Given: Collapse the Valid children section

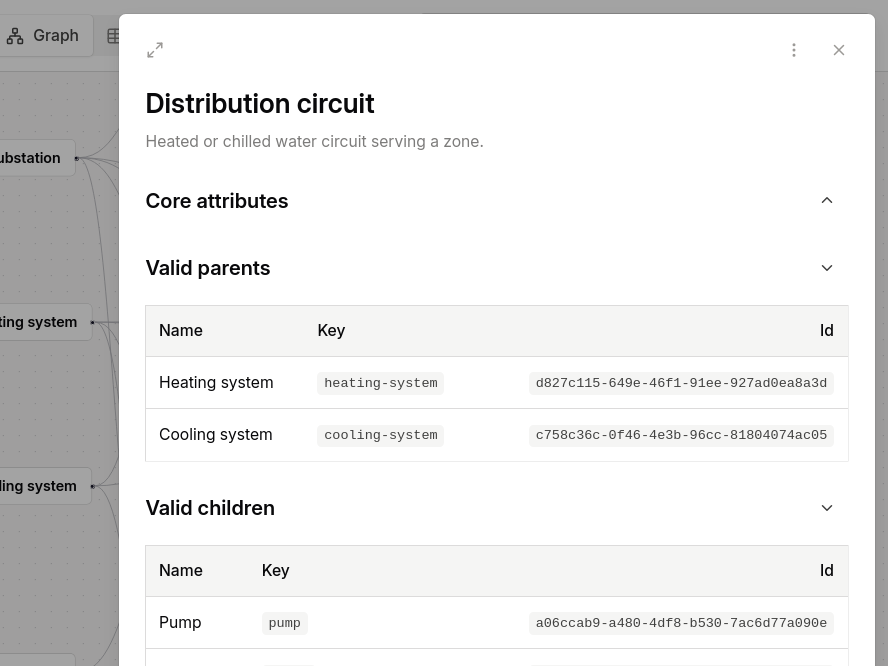Looking at the screenshot, I should [826, 508].
